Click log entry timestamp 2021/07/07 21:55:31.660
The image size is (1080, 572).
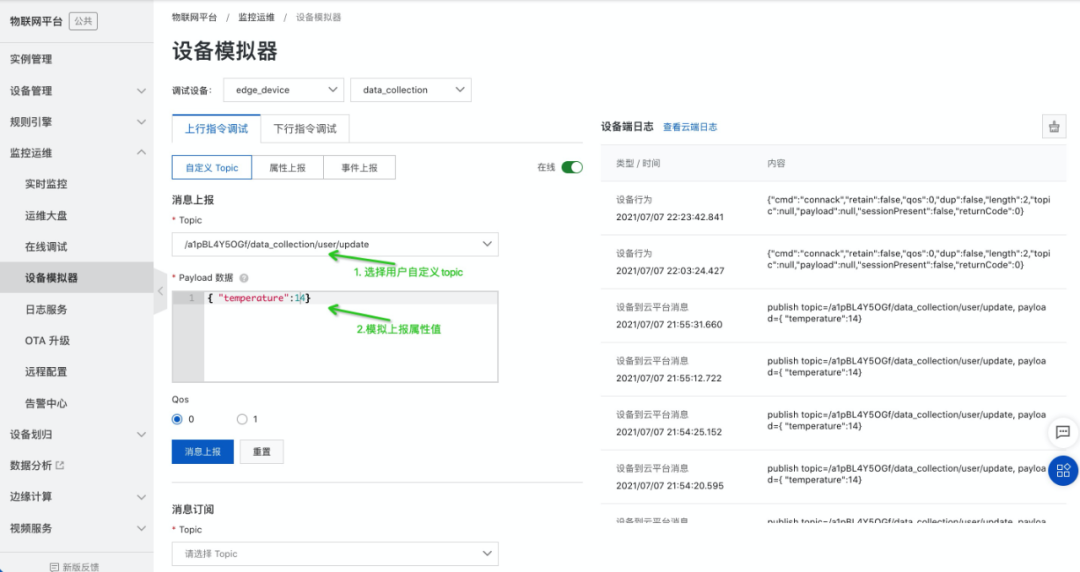(x=669, y=325)
